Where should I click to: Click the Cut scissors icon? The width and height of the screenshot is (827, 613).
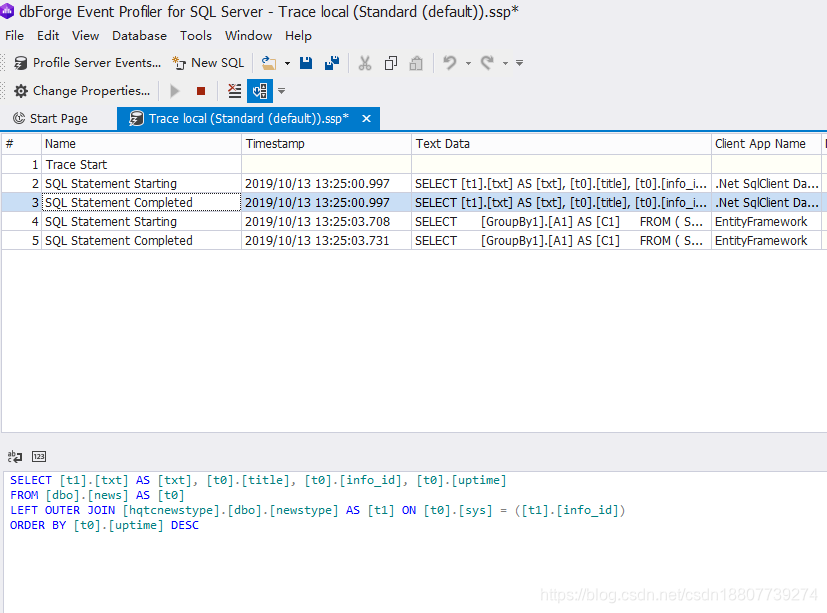click(364, 63)
